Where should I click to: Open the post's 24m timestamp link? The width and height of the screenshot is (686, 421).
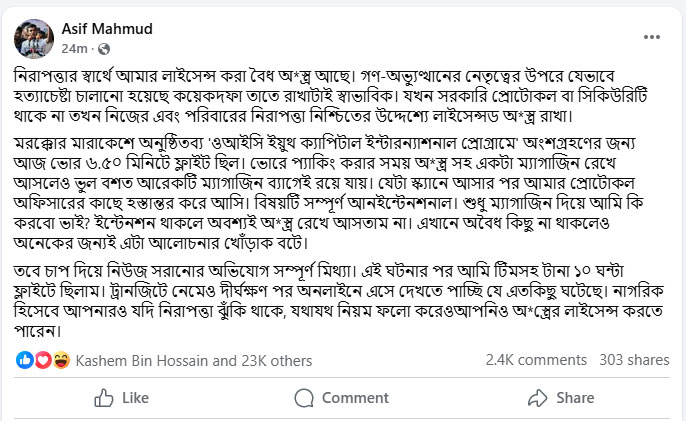tap(74, 48)
